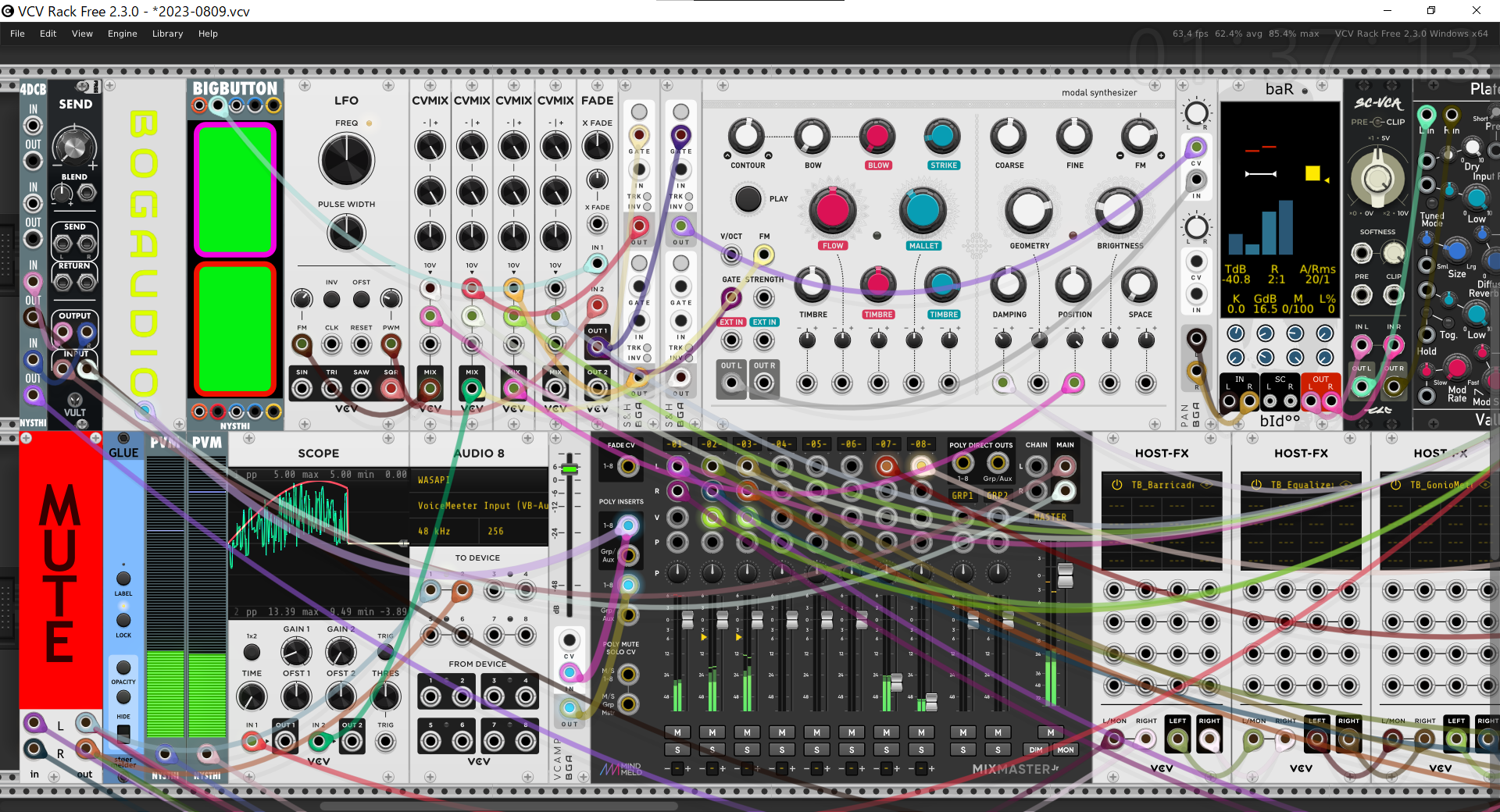Click the red FLOW knob
This screenshot has width=1500, height=812.
point(833,210)
